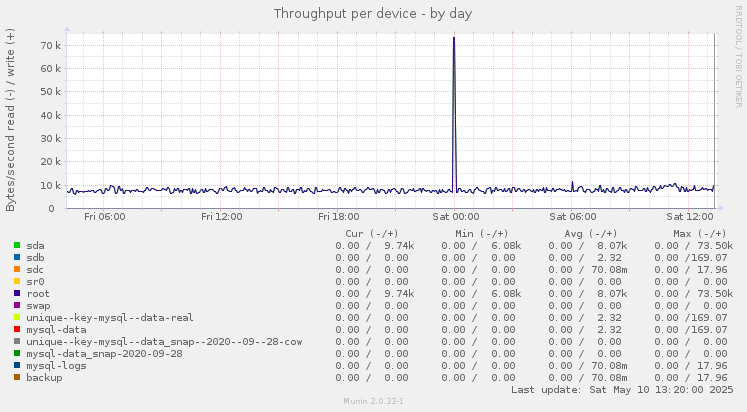Click the sdc average value 70.08m
The width and height of the screenshot is (747, 412).
[x=609, y=270]
